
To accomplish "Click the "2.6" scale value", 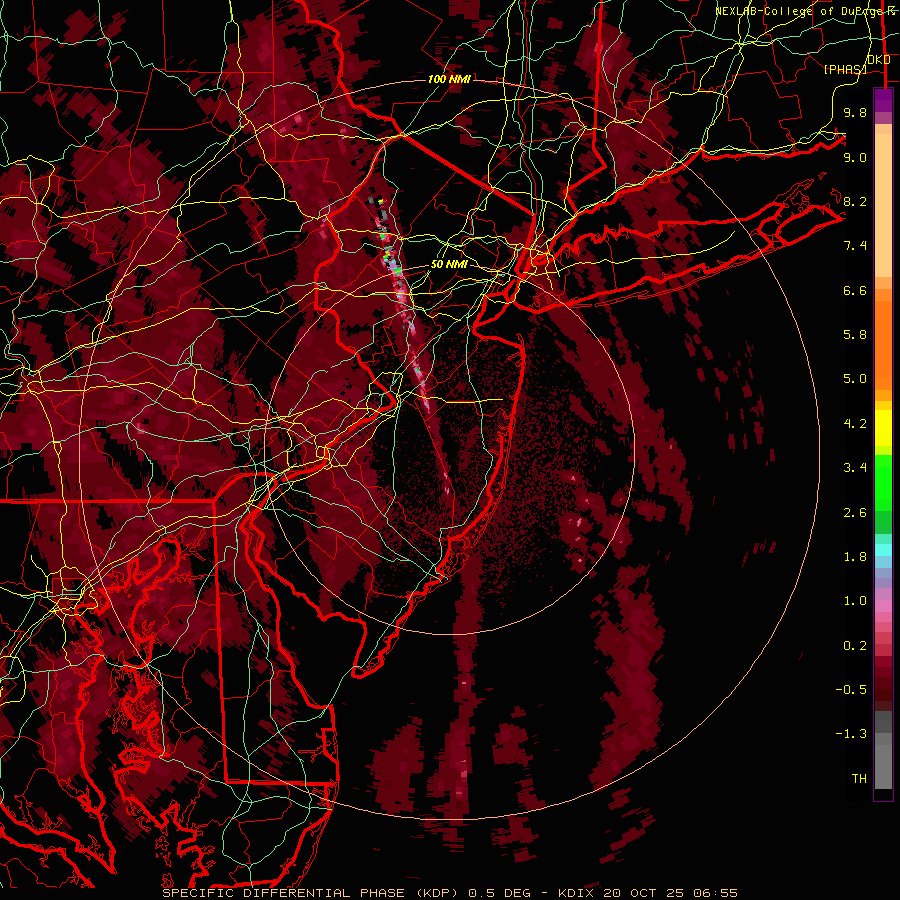I will 855,513.
